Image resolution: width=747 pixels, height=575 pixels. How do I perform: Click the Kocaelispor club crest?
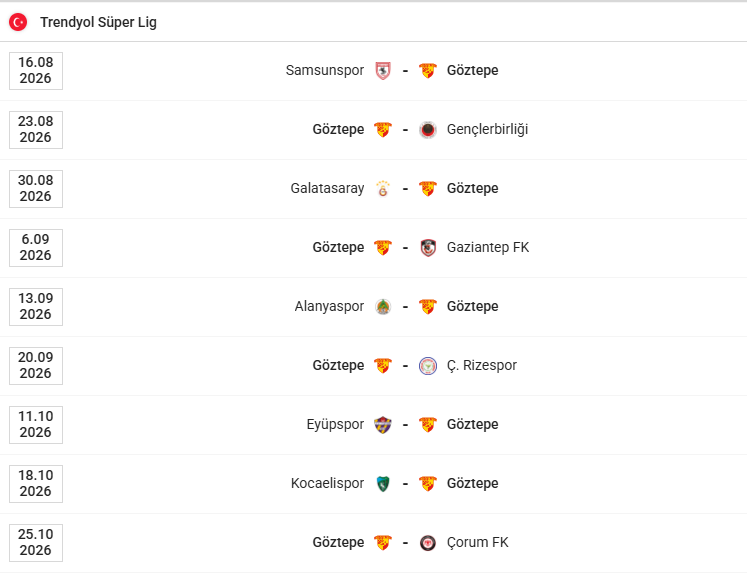[383, 484]
